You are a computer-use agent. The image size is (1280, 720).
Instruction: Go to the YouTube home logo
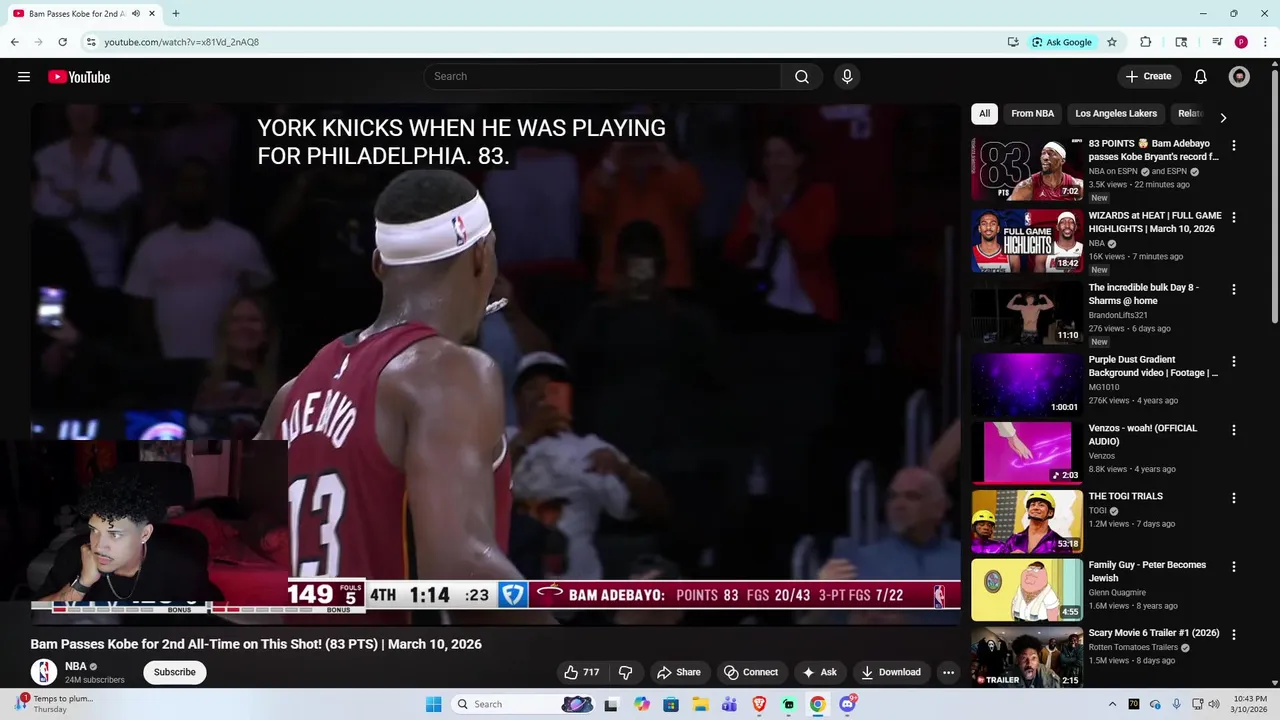tap(79, 77)
